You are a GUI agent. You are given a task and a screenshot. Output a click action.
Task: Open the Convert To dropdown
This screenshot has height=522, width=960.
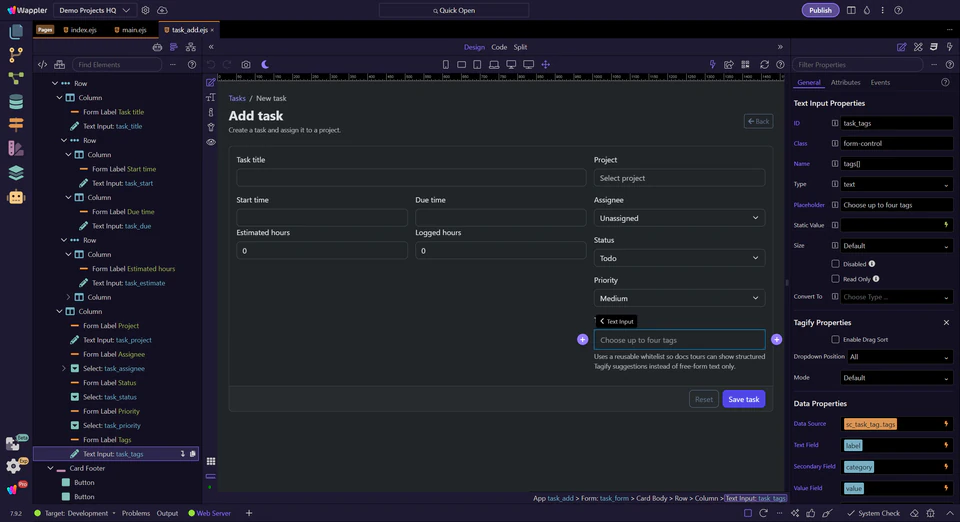[x=896, y=297]
